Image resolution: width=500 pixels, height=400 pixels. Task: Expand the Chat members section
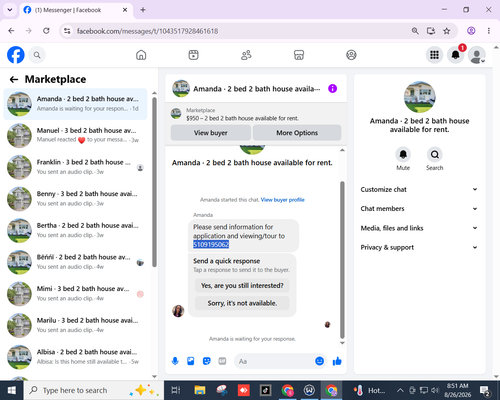pos(419,209)
